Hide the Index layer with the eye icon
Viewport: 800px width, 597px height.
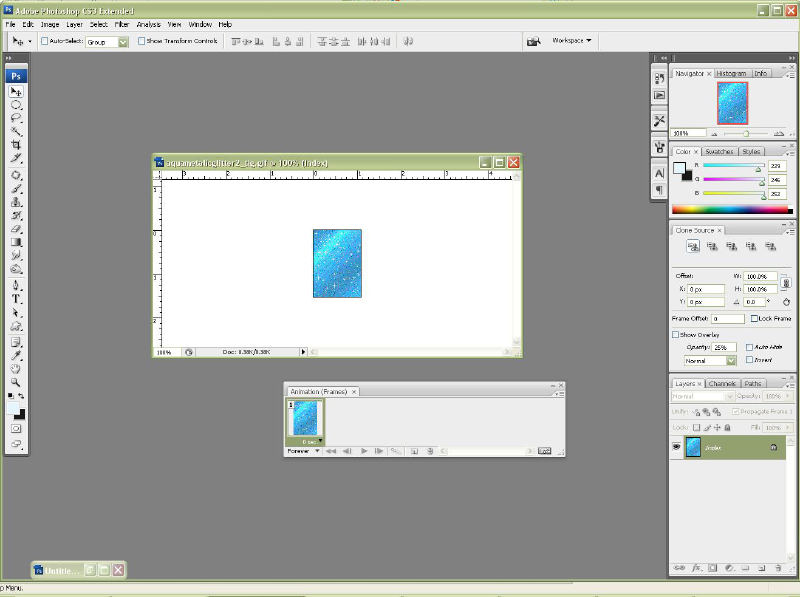point(676,448)
